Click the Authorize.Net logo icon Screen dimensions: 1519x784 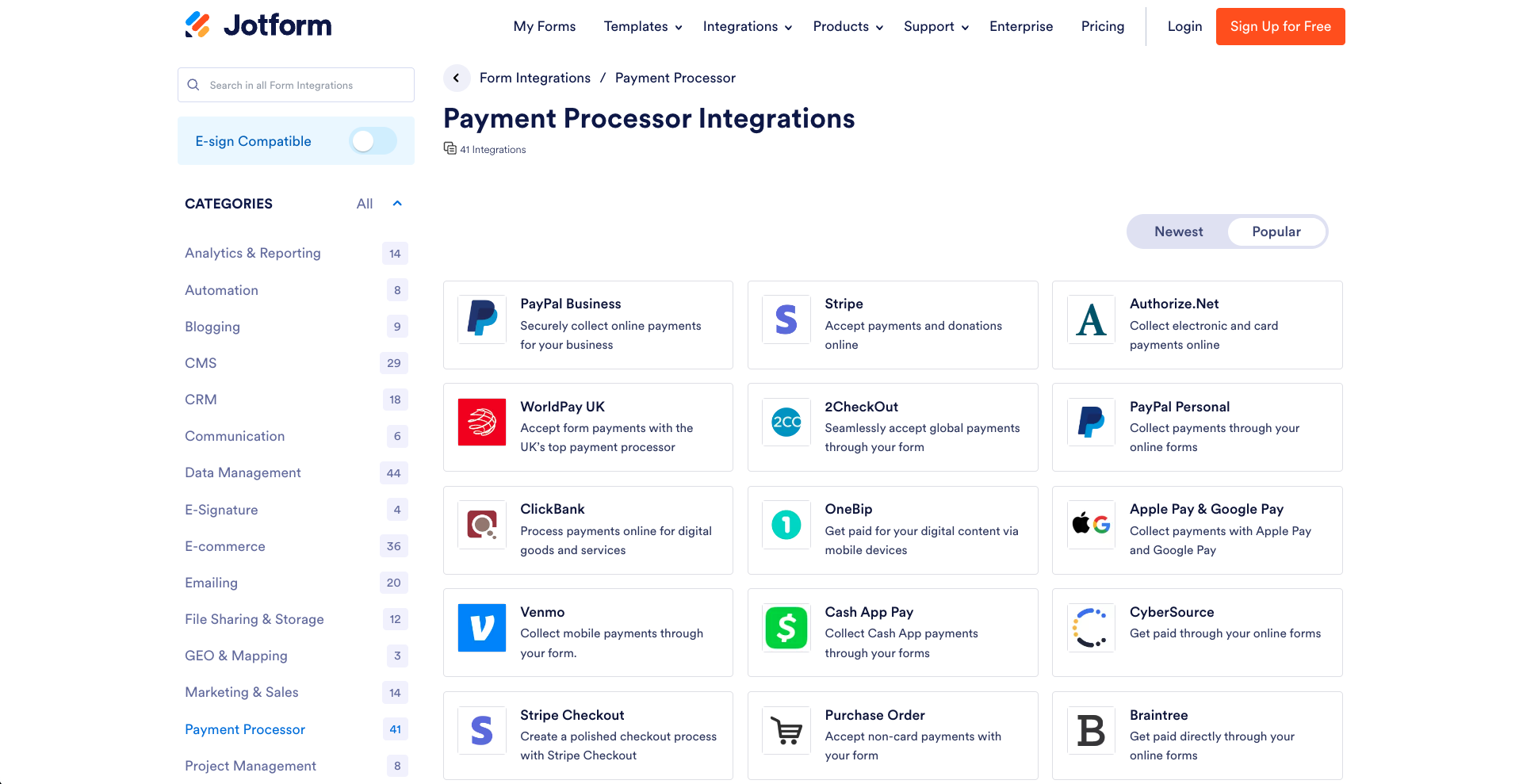[x=1092, y=319]
